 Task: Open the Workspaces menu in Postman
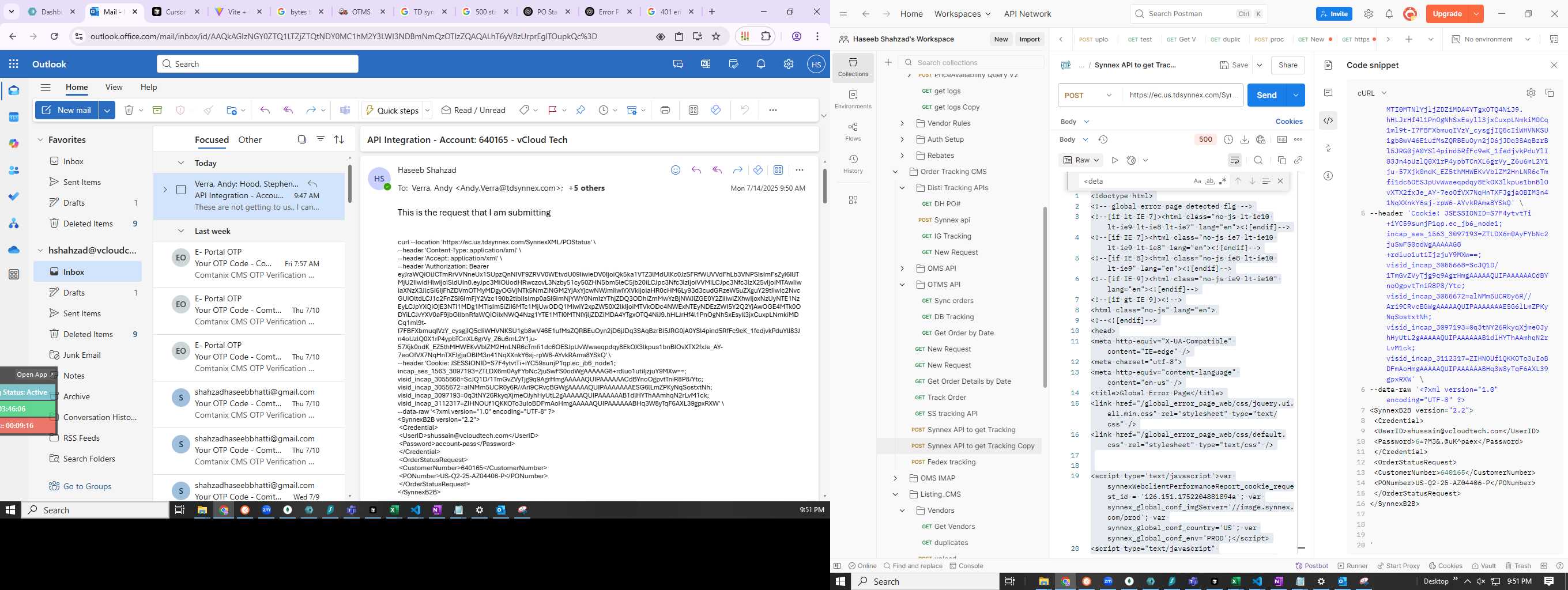coord(962,14)
